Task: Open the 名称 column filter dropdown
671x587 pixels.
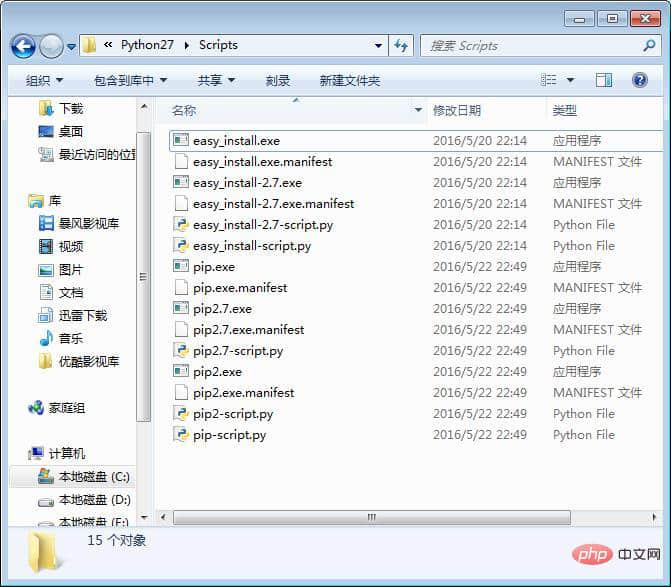Action: (x=419, y=111)
